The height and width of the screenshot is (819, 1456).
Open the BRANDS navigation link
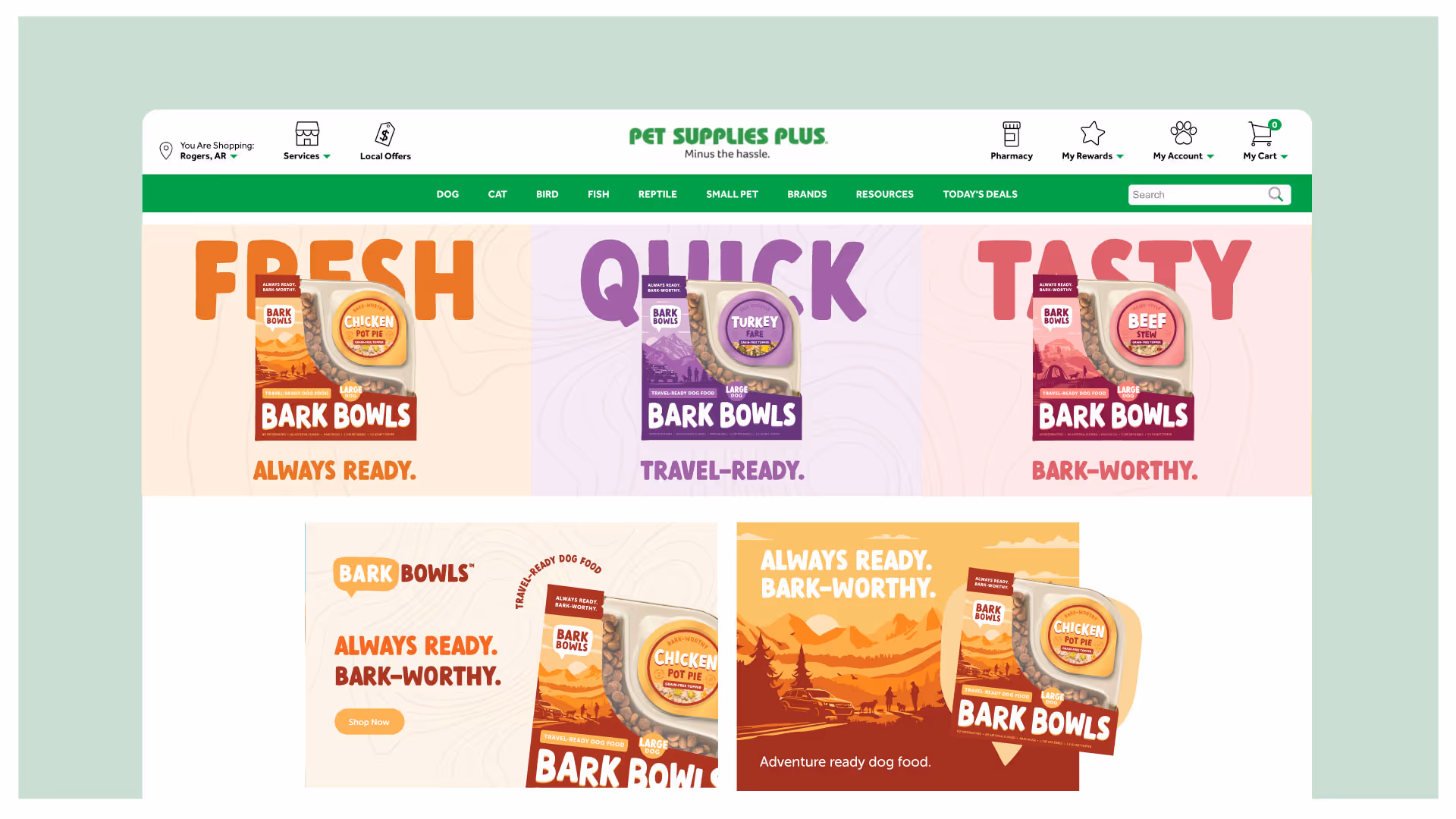pos(807,194)
